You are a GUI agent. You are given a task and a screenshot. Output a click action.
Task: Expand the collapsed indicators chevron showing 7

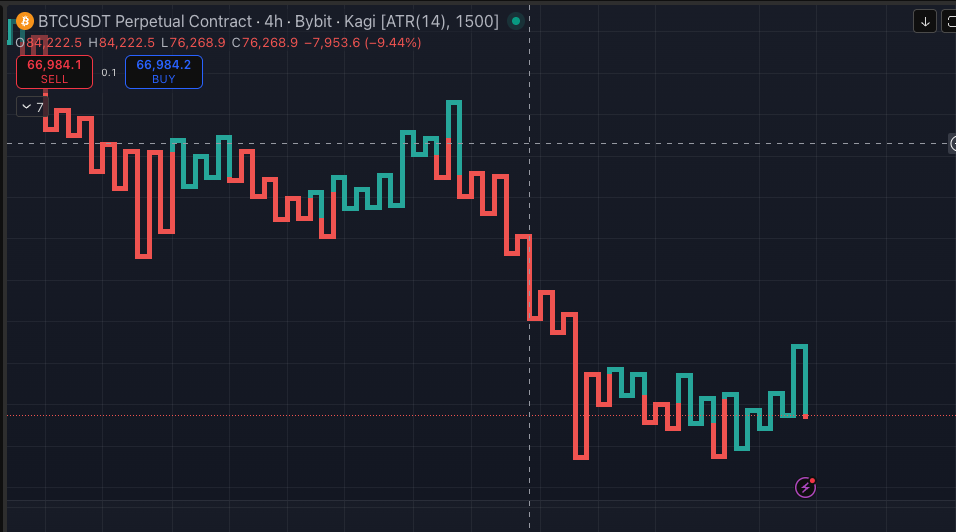(x=32, y=106)
